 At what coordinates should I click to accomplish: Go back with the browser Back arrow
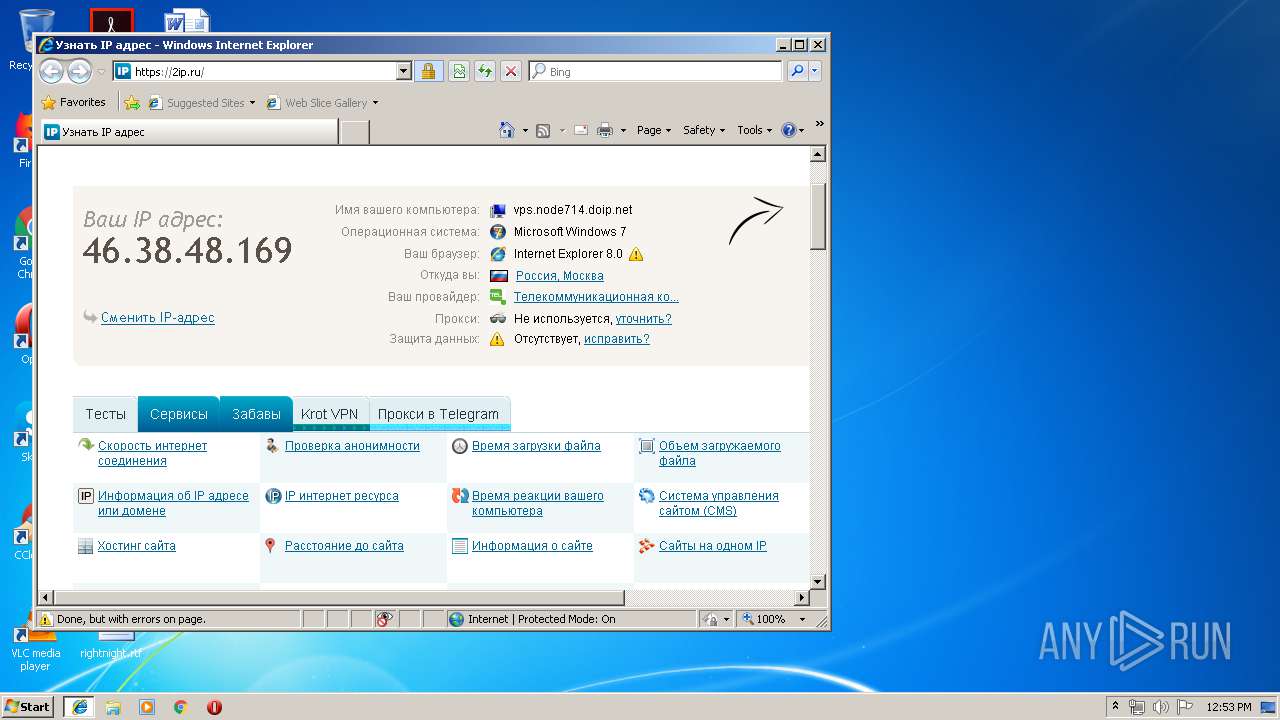click(x=52, y=71)
